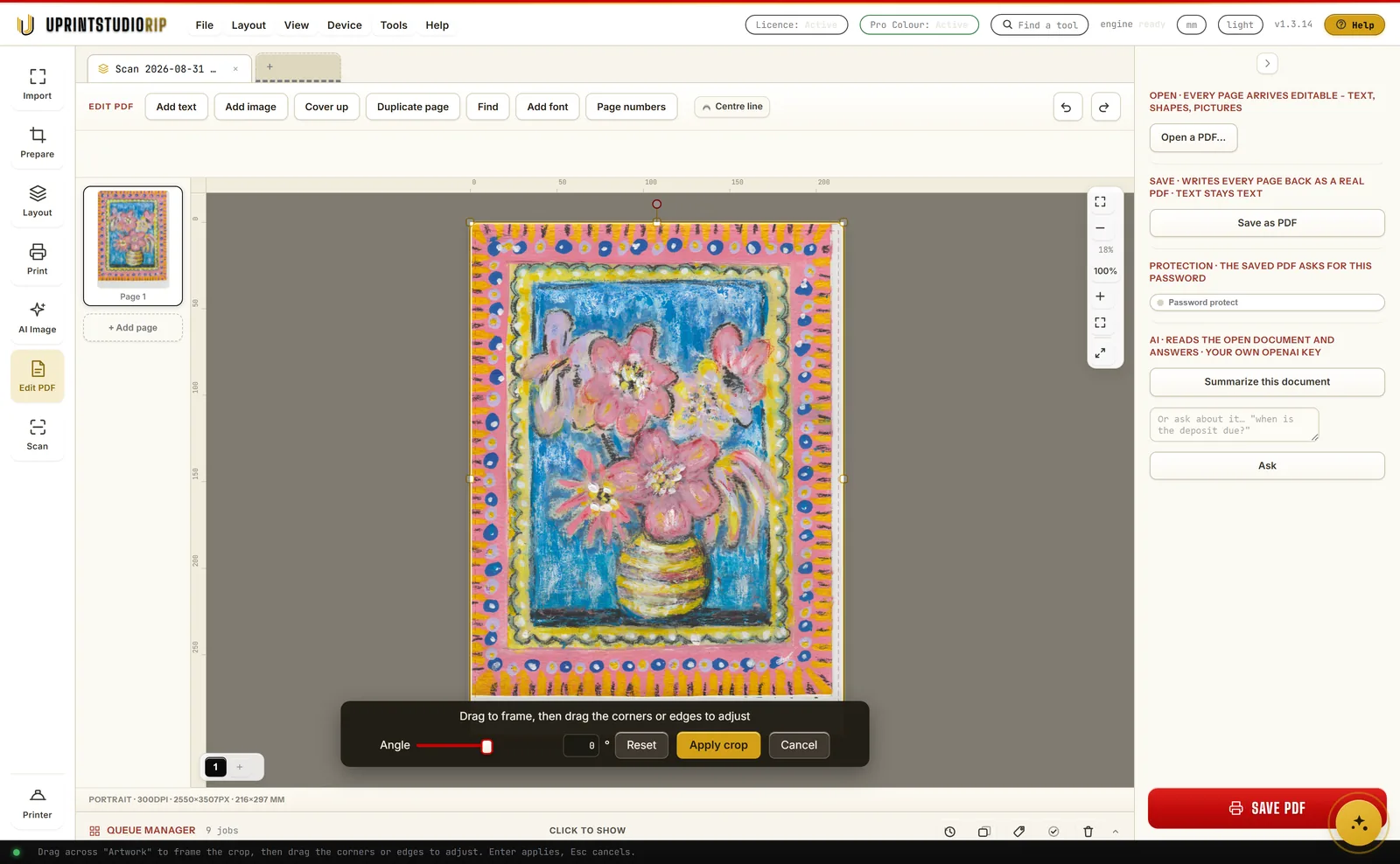Open the Printer settings in the sidebar
Viewport: 1400px width, 864px height.
[37, 804]
